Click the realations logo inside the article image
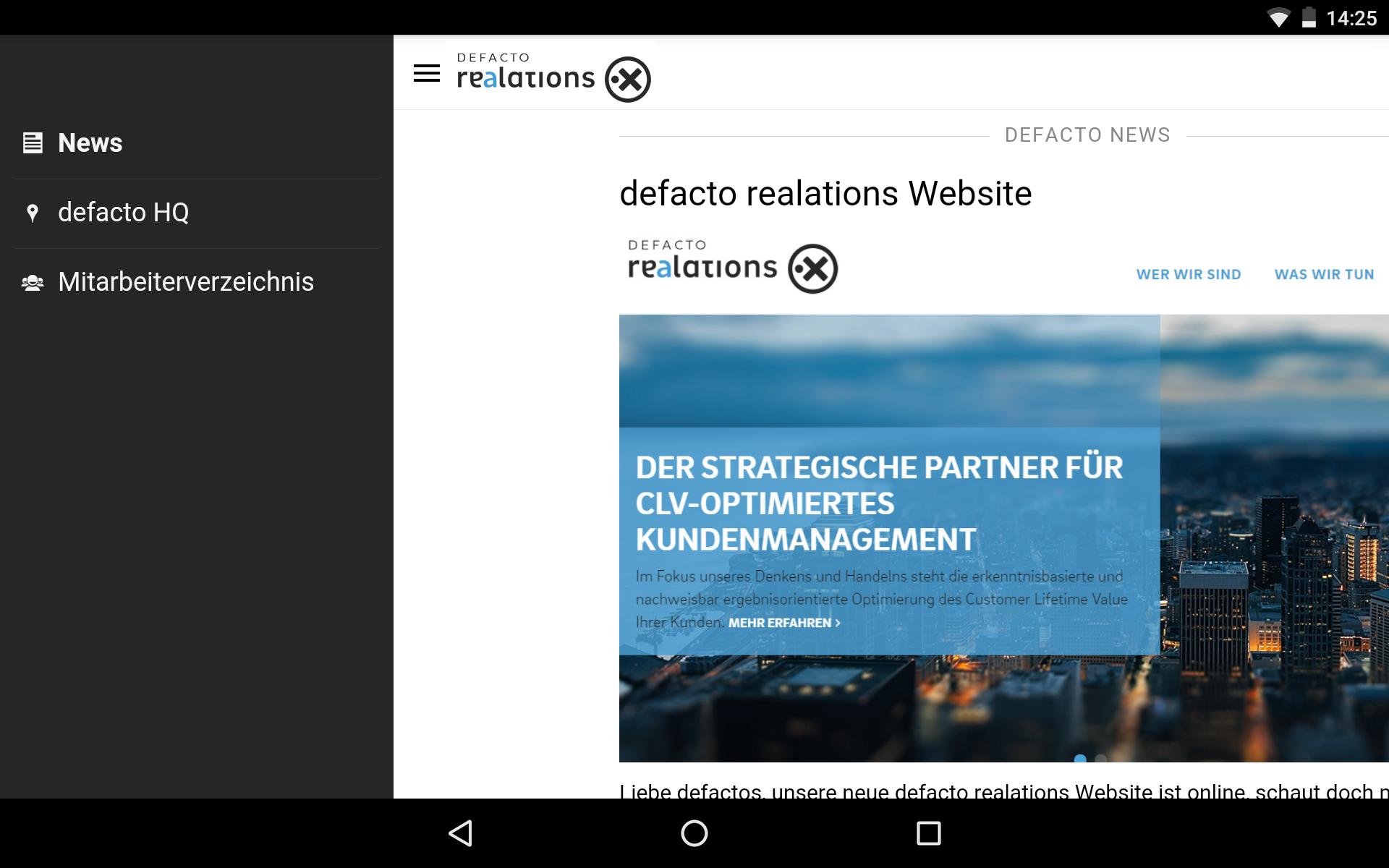Screen dimensions: 1389x868 pos(733,266)
